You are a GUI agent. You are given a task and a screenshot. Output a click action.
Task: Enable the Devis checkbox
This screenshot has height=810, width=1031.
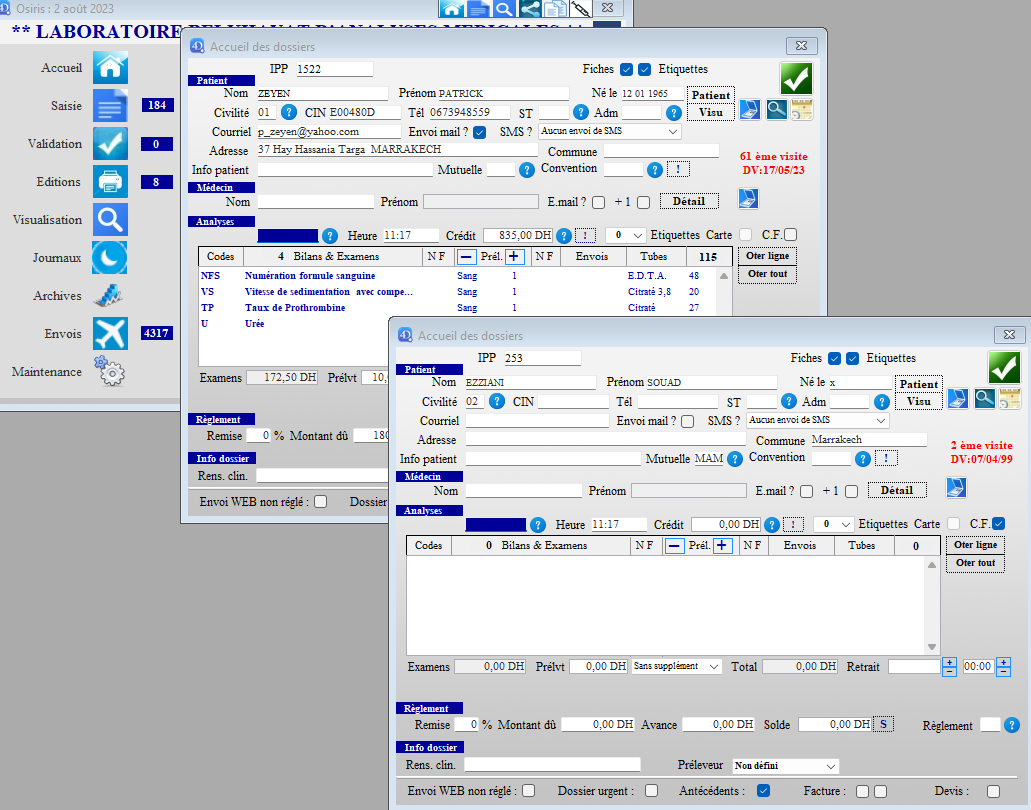(993, 790)
